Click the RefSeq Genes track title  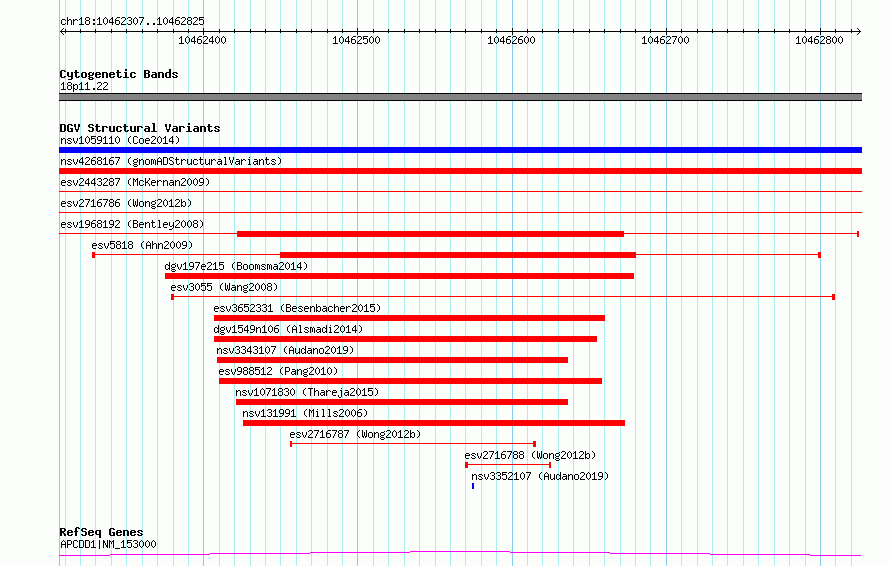pyautogui.click(x=101, y=532)
